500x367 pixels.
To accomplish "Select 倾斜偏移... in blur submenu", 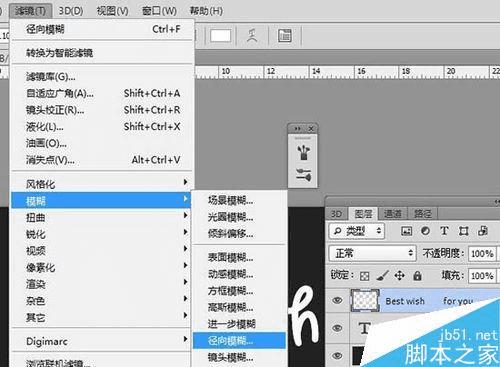I will (239, 233).
